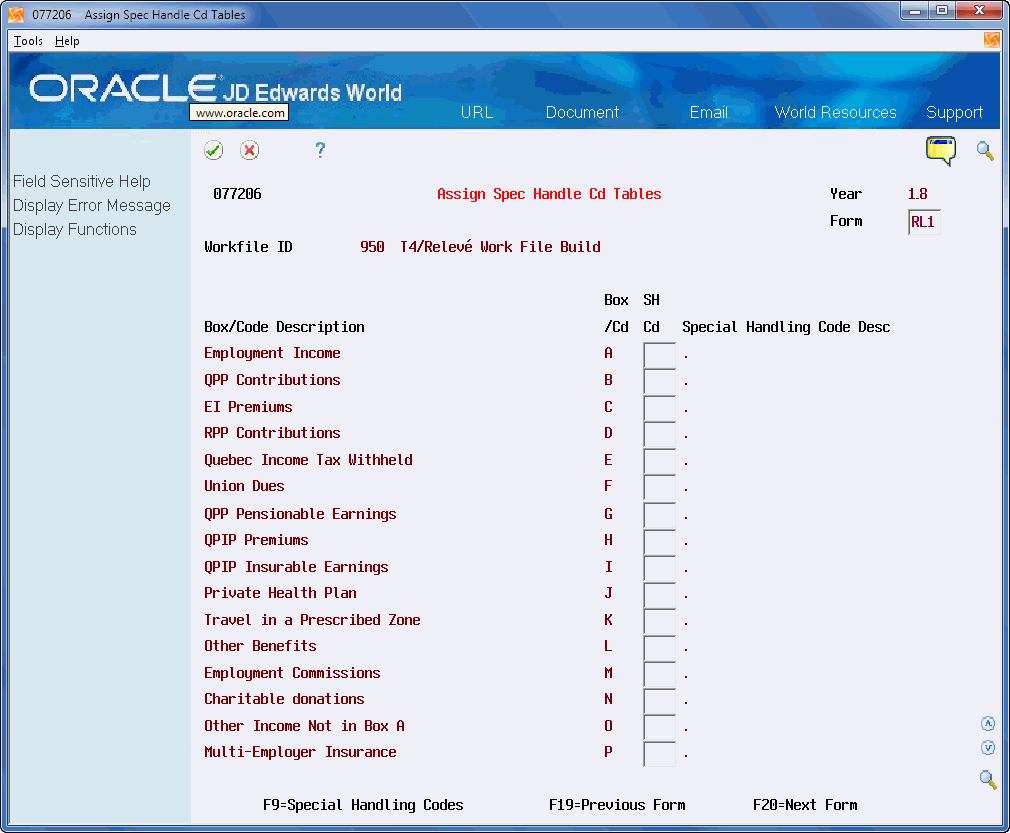This screenshot has width=1010, height=833.
Task: Click SH Cd field for QPP Contributions
Action: click(x=660, y=382)
